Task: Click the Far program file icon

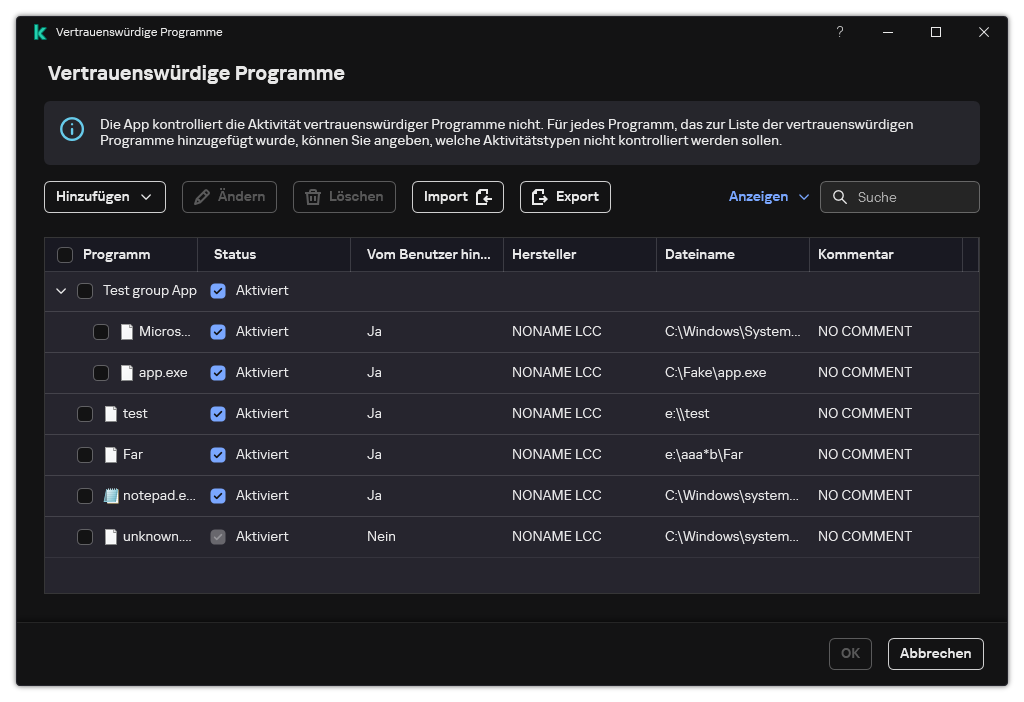Action: point(111,454)
